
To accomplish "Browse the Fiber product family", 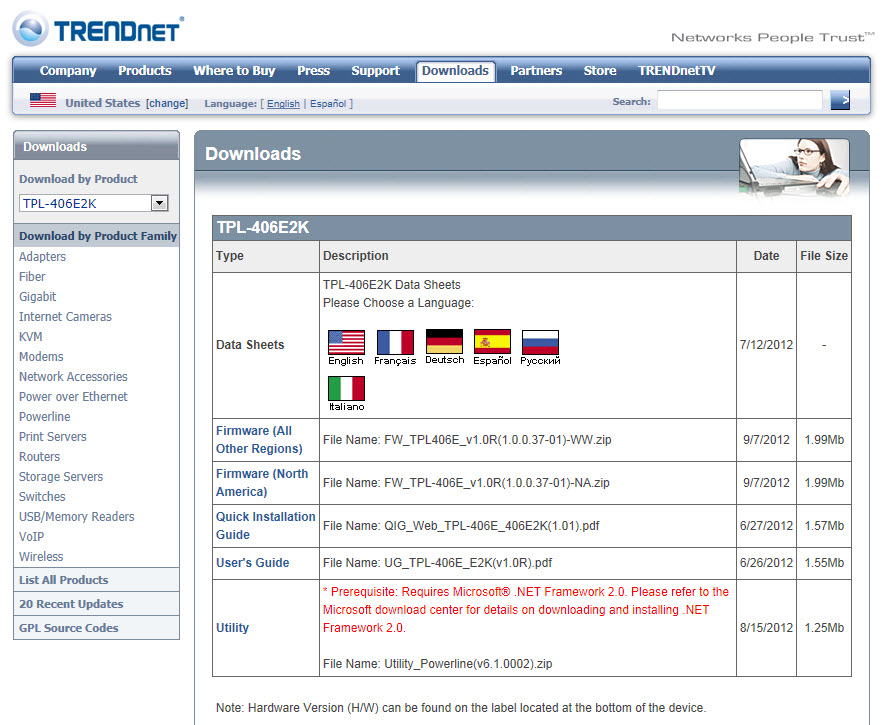I will click(x=32, y=276).
